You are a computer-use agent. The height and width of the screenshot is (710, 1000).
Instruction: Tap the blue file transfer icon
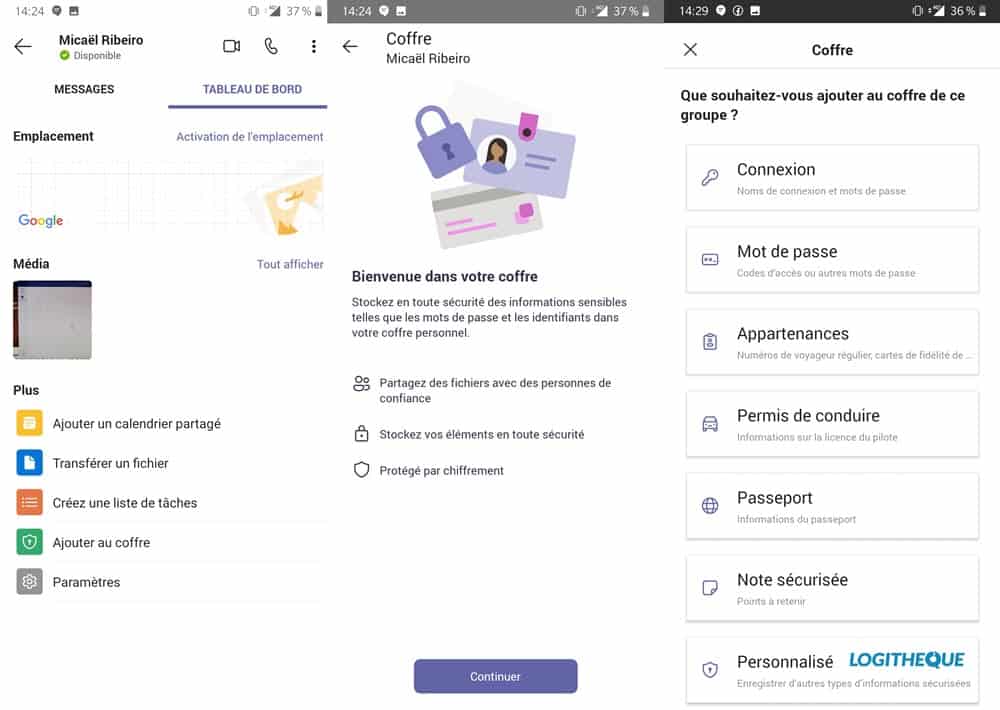point(30,463)
